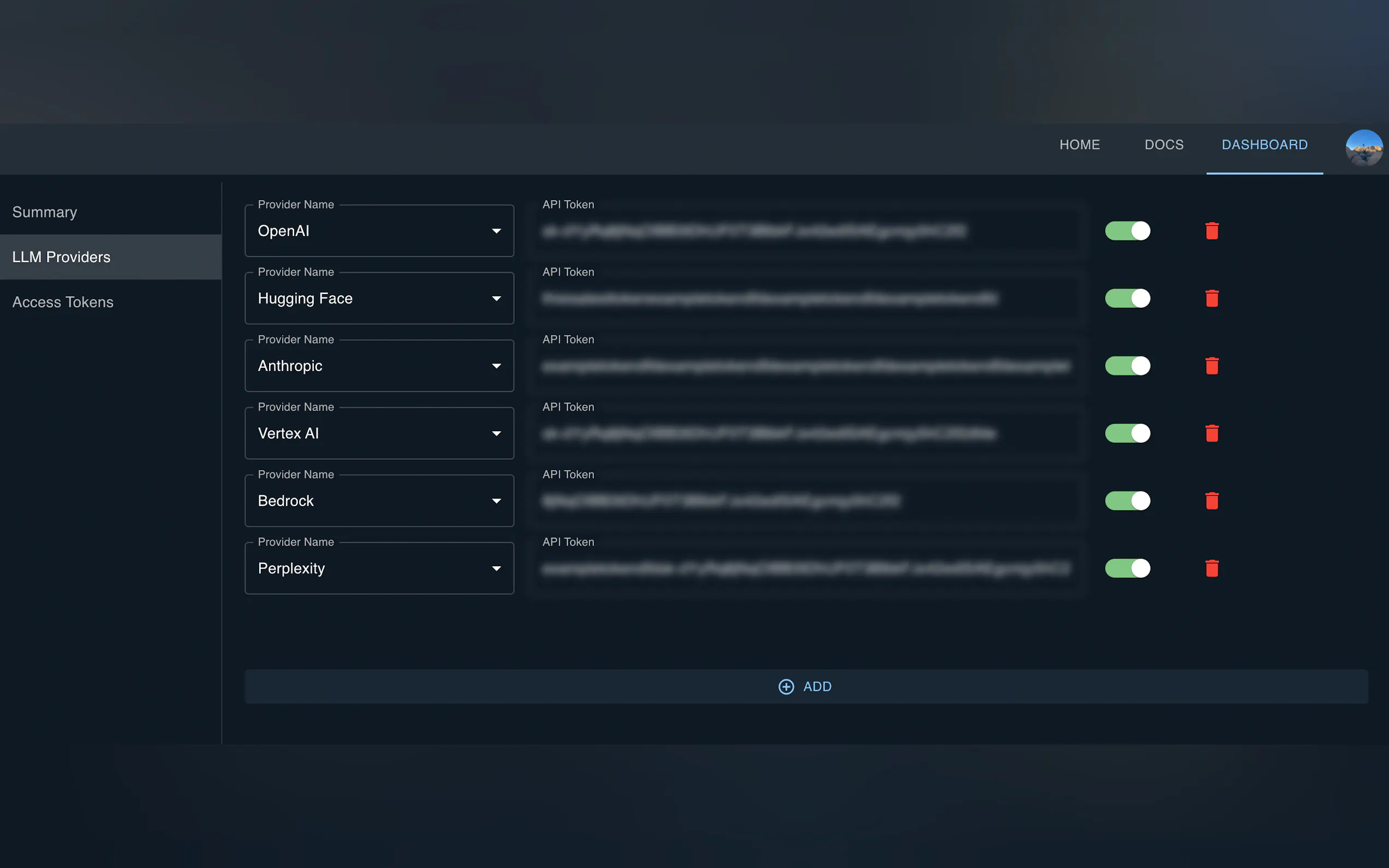Image resolution: width=1389 pixels, height=868 pixels.
Task: Delete the Hugging Face provider entry
Action: (x=1212, y=298)
